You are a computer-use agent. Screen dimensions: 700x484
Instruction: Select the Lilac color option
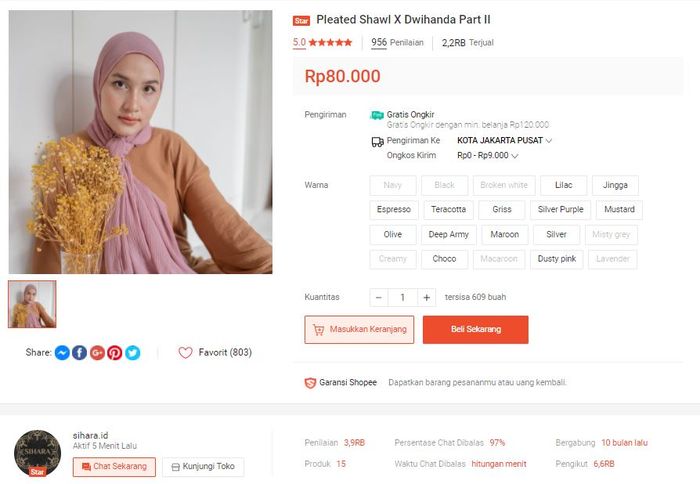click(564, 185)
